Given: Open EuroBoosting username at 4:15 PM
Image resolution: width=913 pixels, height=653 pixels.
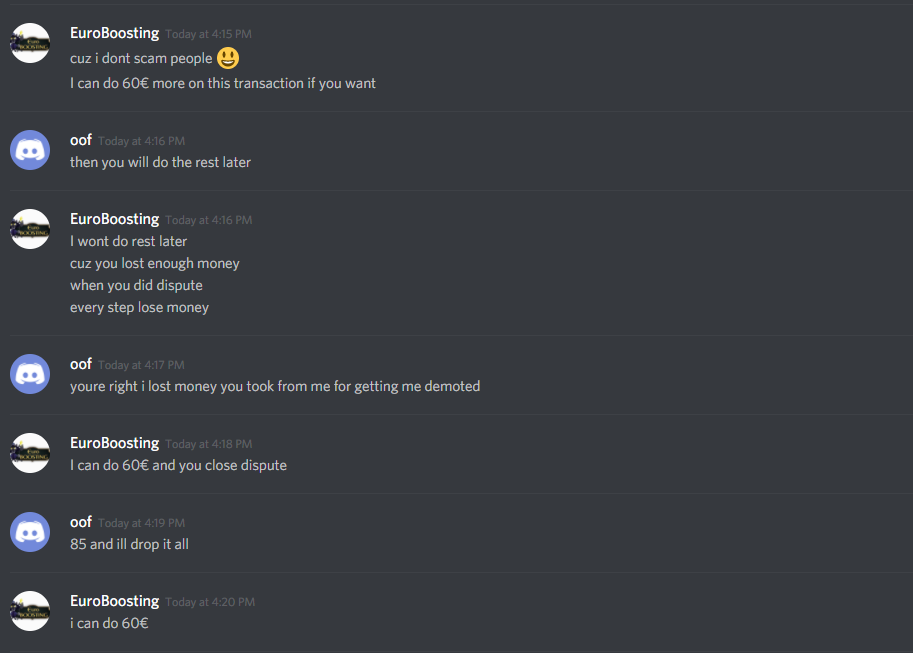Looking at the screenshot, I should (x=114, y=33).
